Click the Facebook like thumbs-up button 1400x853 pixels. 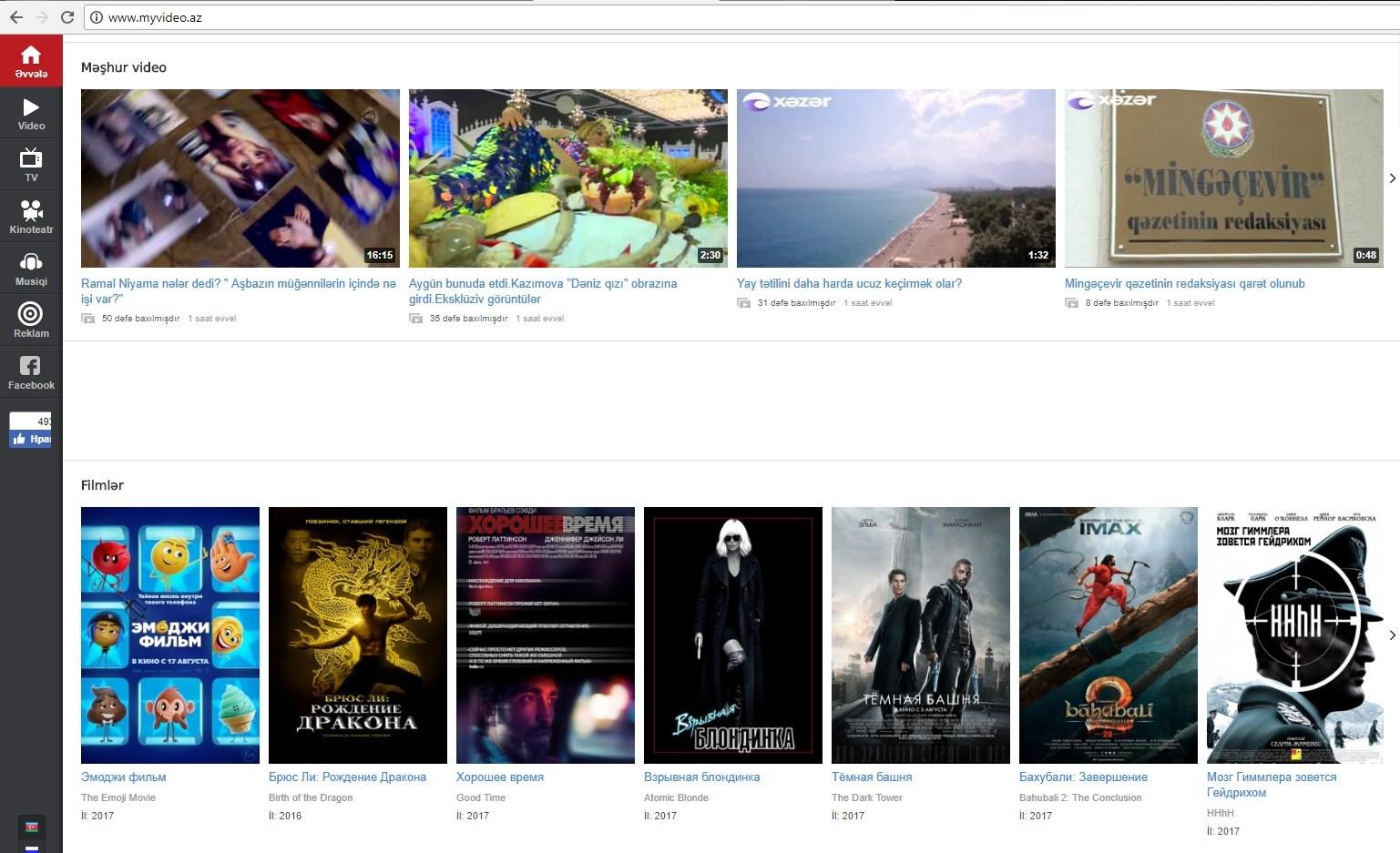tap(30, 439)
